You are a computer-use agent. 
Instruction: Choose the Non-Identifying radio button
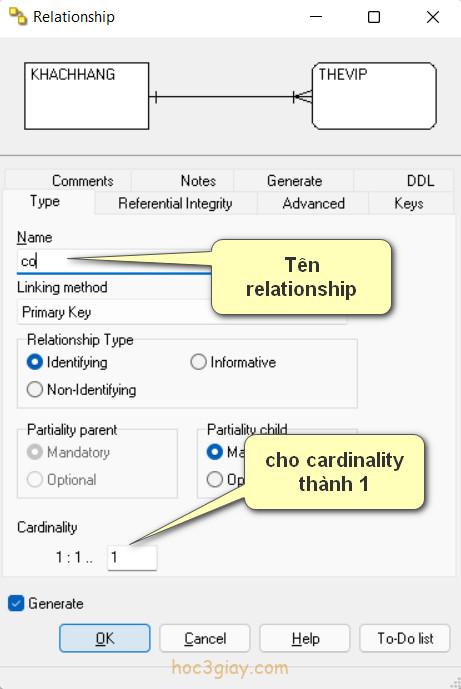click(x=81, y=389)
